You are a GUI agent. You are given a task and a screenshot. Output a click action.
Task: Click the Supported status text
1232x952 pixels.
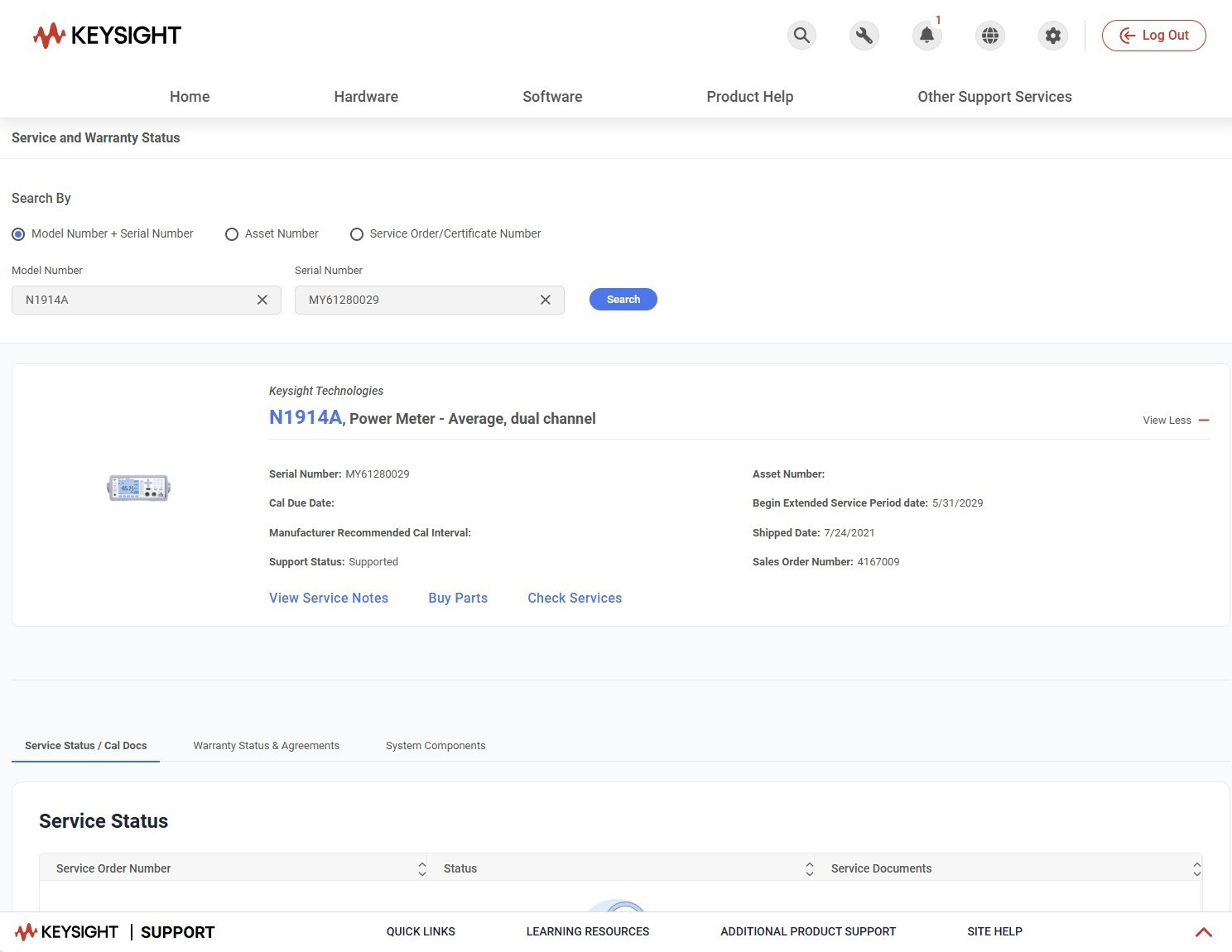373,562
